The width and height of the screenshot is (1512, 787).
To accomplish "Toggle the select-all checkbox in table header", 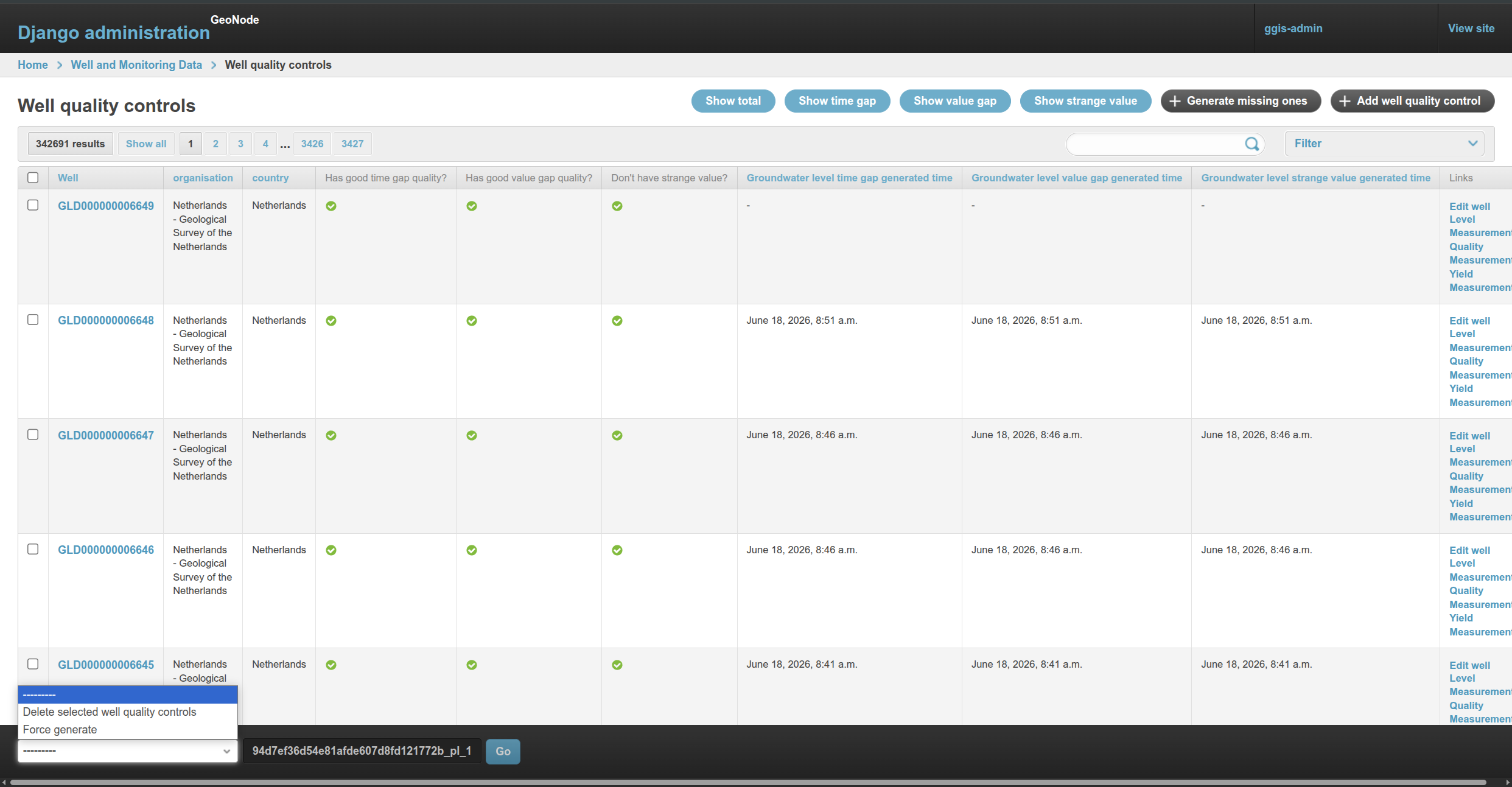I will tap(33, 178).
